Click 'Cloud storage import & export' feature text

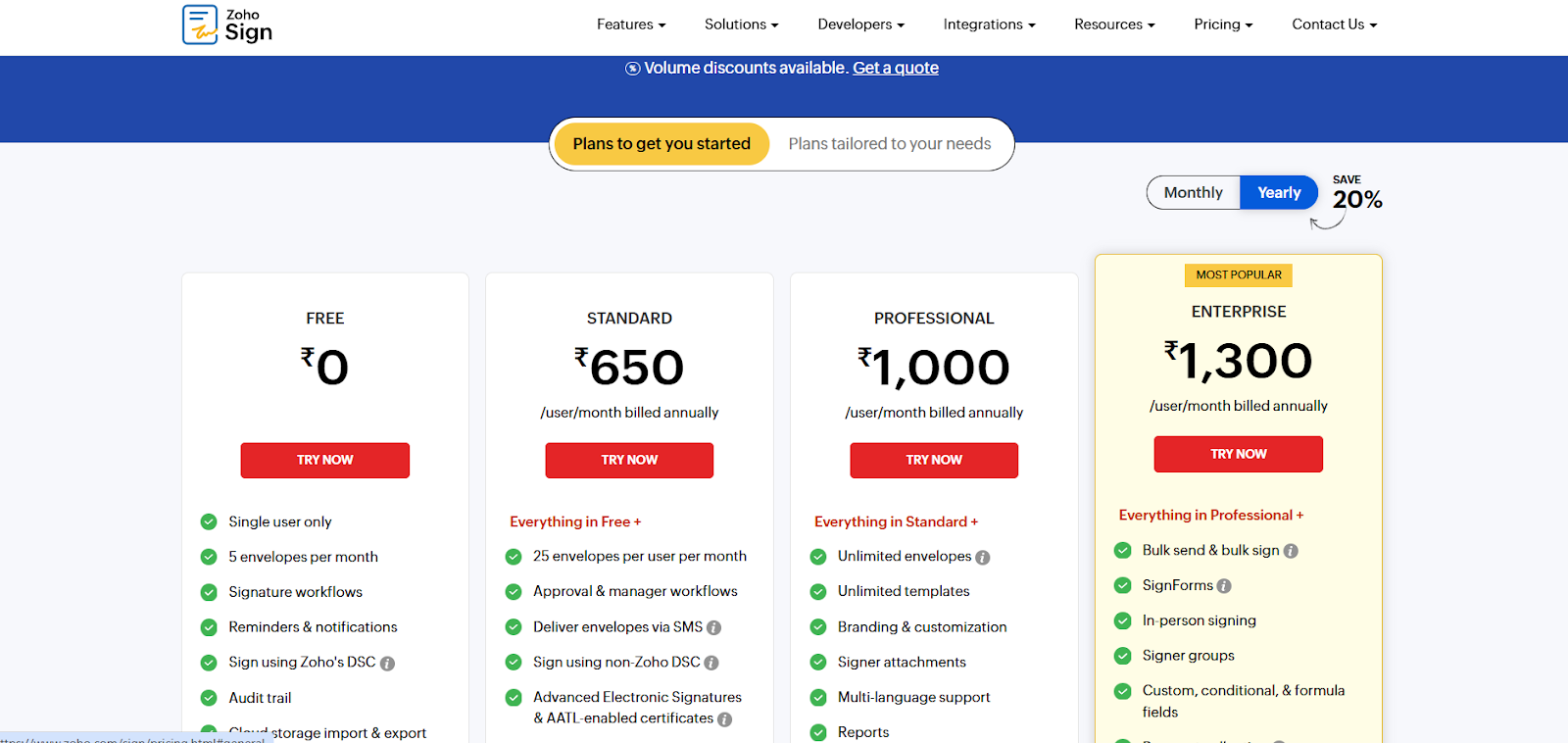[327, 733]
